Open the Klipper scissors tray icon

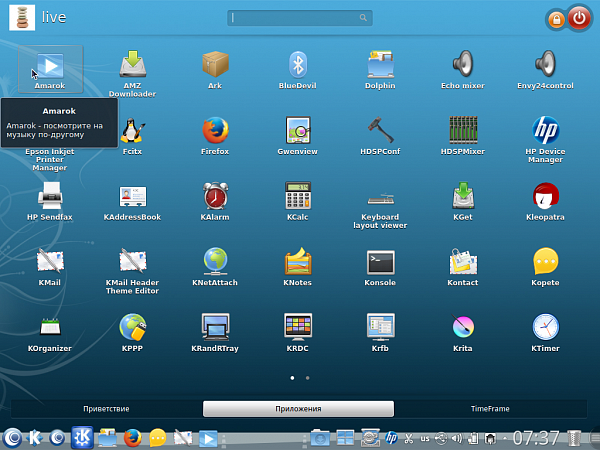point(409,438)
